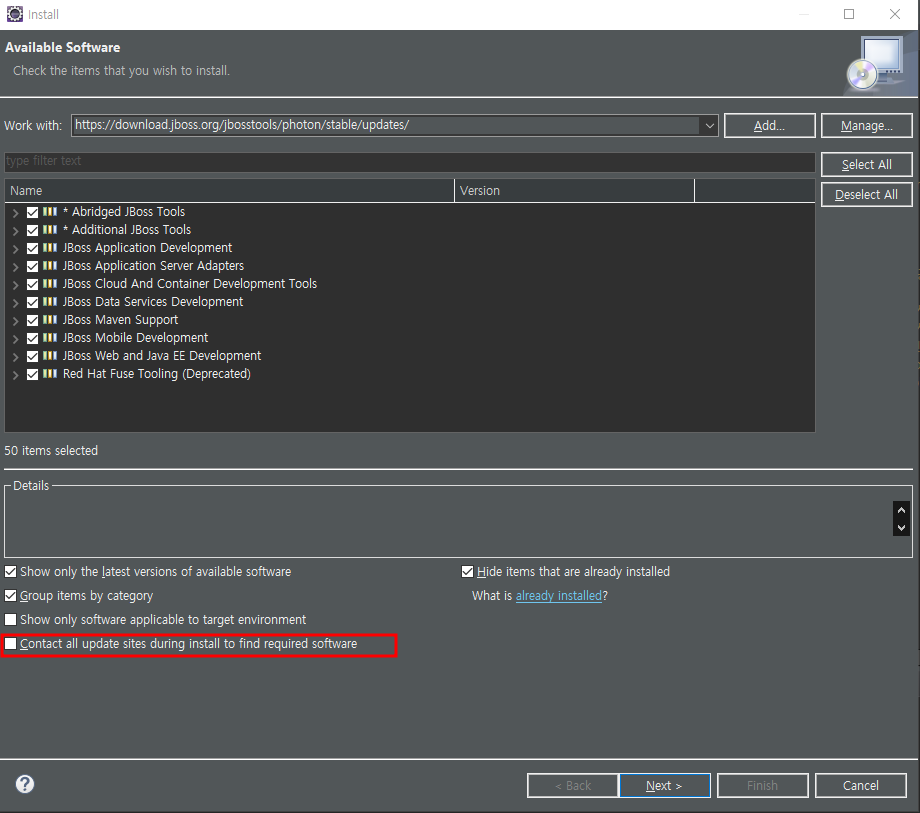The height and width of the screenshot is (813, 920).
Task: Select Red Hat Fuse Tooling (Deprecated) row text
Action: [157, 374]
